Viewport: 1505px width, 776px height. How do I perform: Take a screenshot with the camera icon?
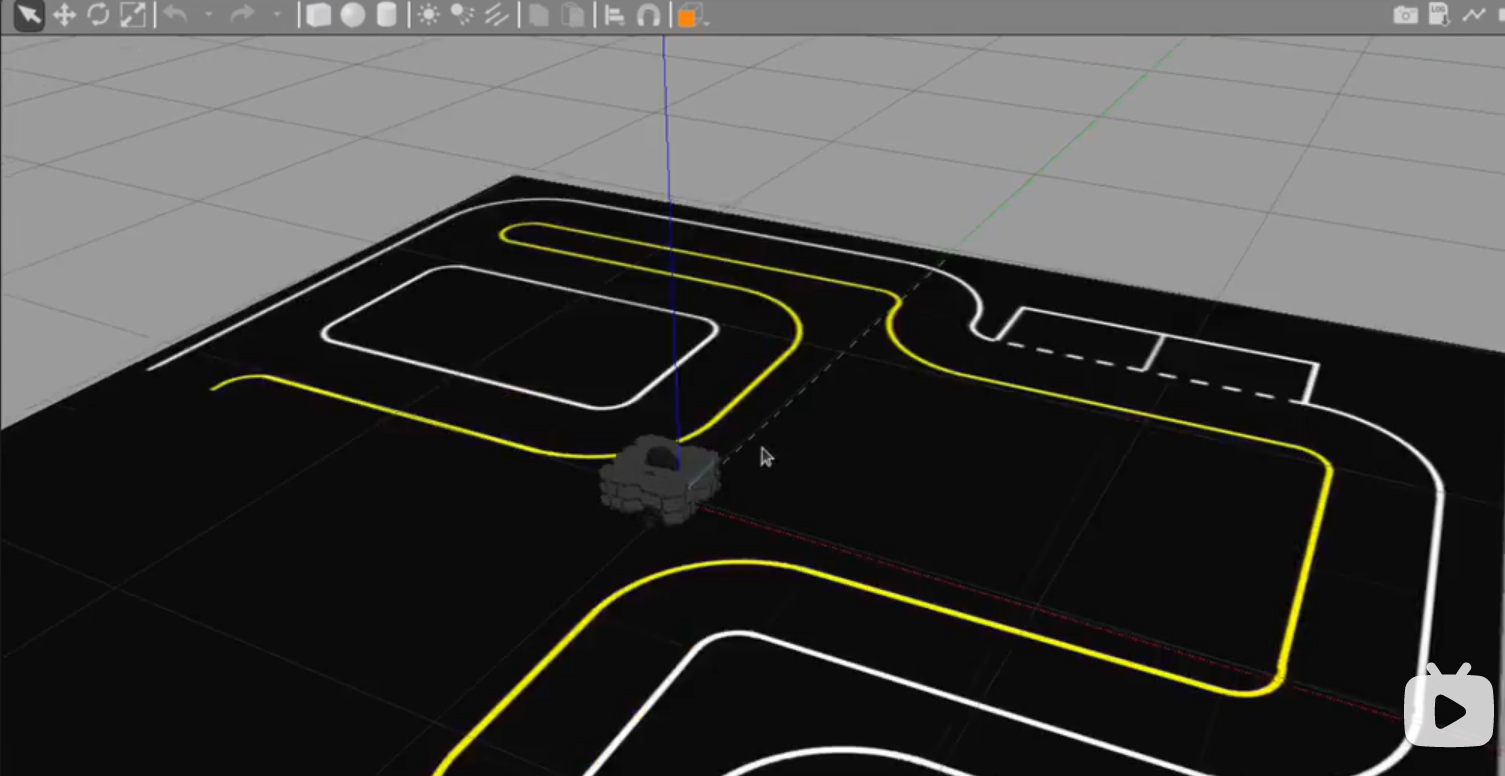[1405, 15]
